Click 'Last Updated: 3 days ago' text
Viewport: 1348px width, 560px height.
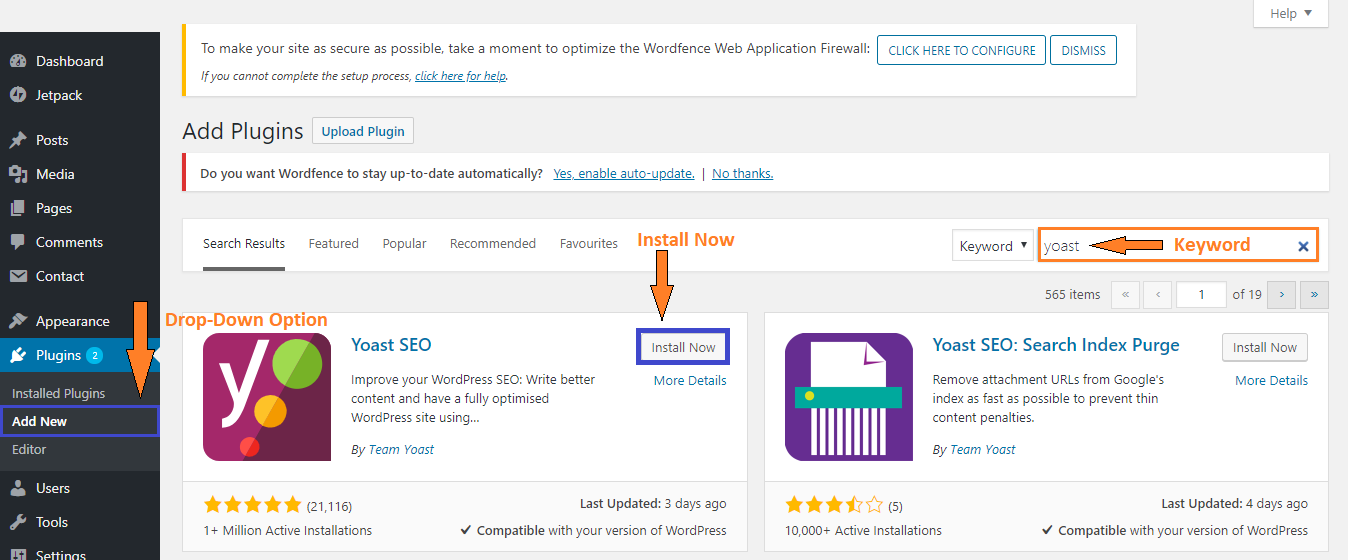653,504
